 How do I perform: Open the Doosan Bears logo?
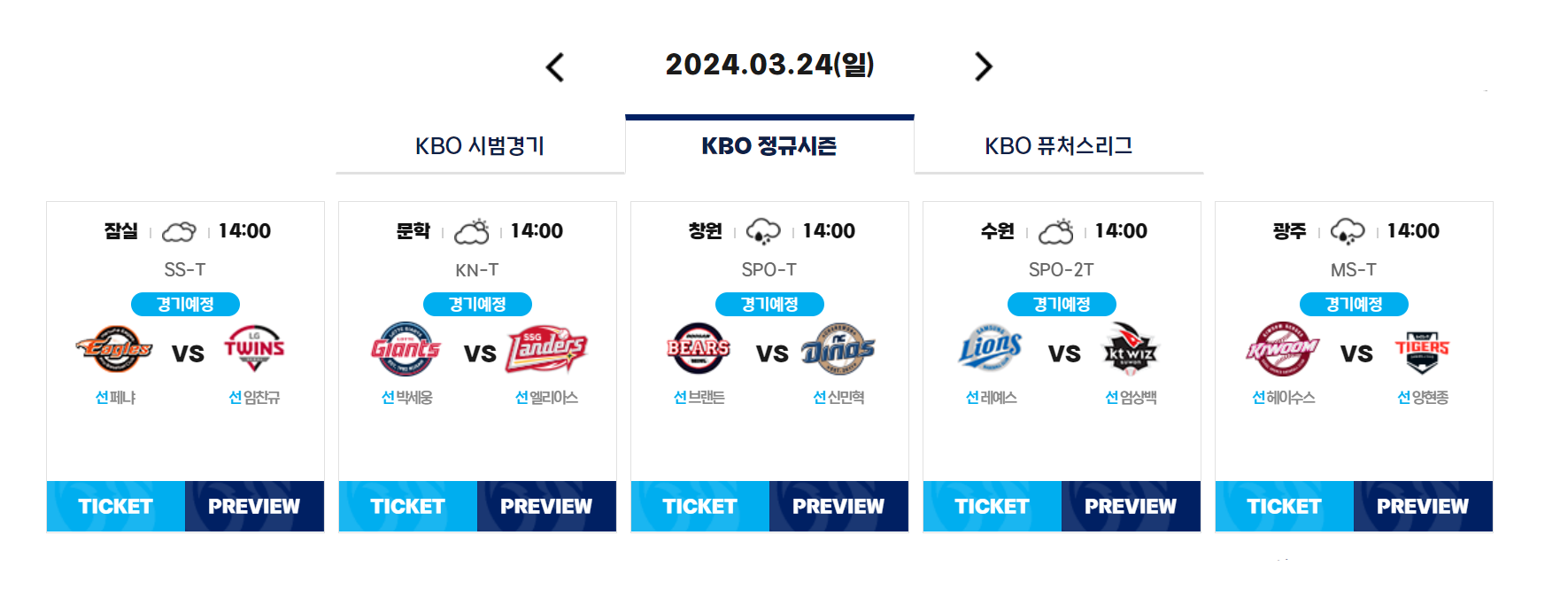699,349
